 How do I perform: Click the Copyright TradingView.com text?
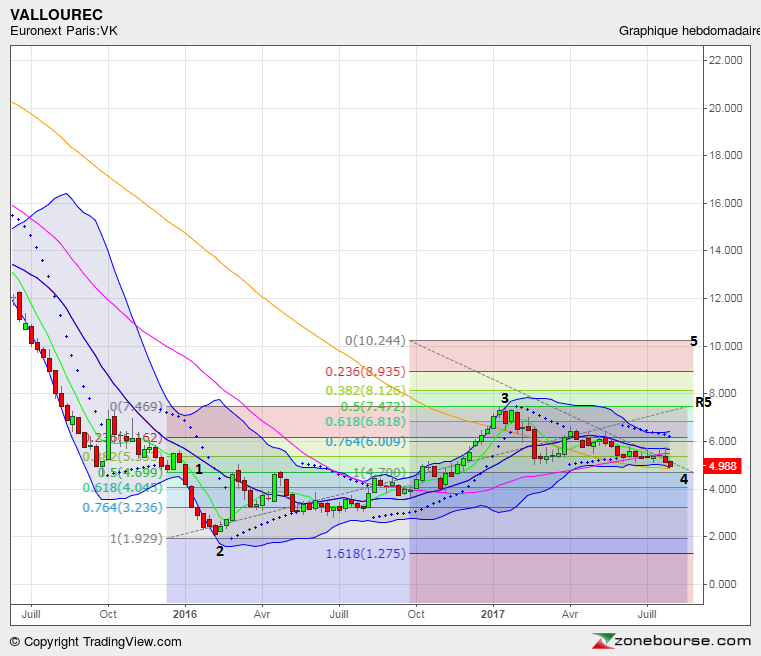[x=96, y=642]
